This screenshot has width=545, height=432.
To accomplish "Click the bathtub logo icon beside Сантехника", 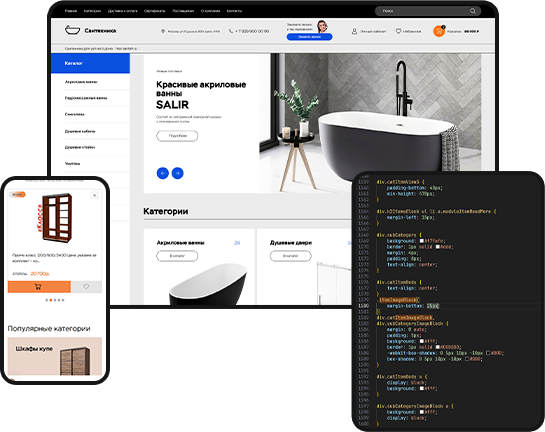I will (72, 30).
